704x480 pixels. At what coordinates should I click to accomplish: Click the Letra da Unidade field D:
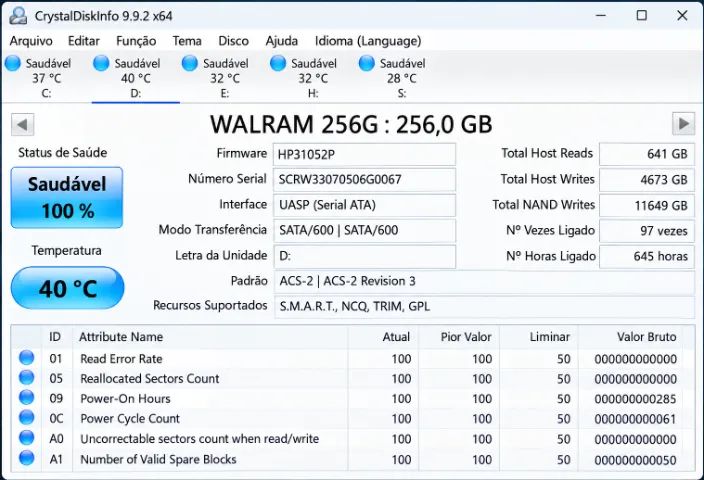pyautogui.click(x=364, y=256)
